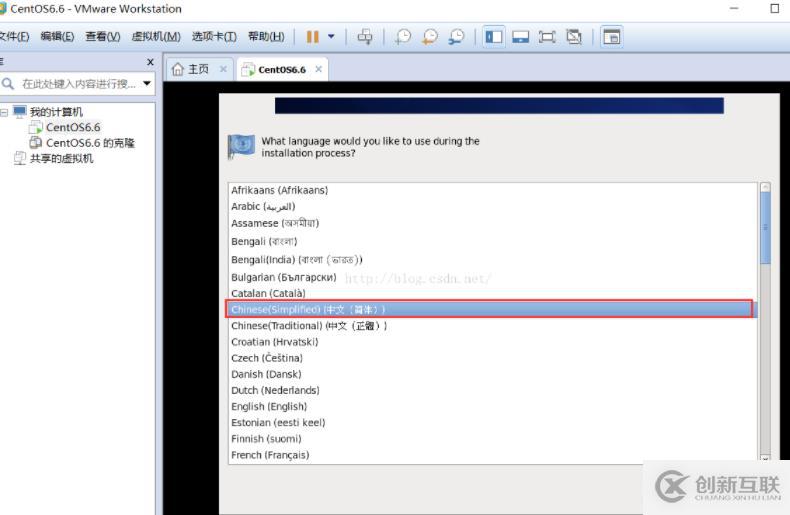Select Afrikaans (Afrikaans) language
Viewport: 790px width, 515px height.
pos(492,190)
